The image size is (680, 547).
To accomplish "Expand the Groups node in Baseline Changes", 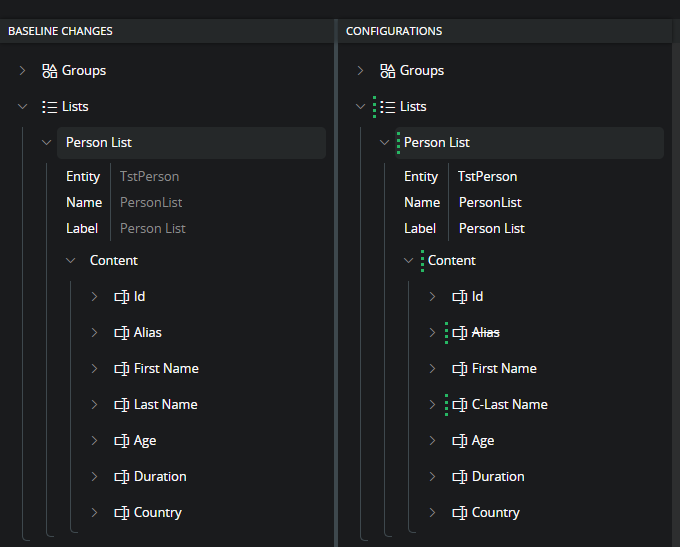I will [23, 71].
